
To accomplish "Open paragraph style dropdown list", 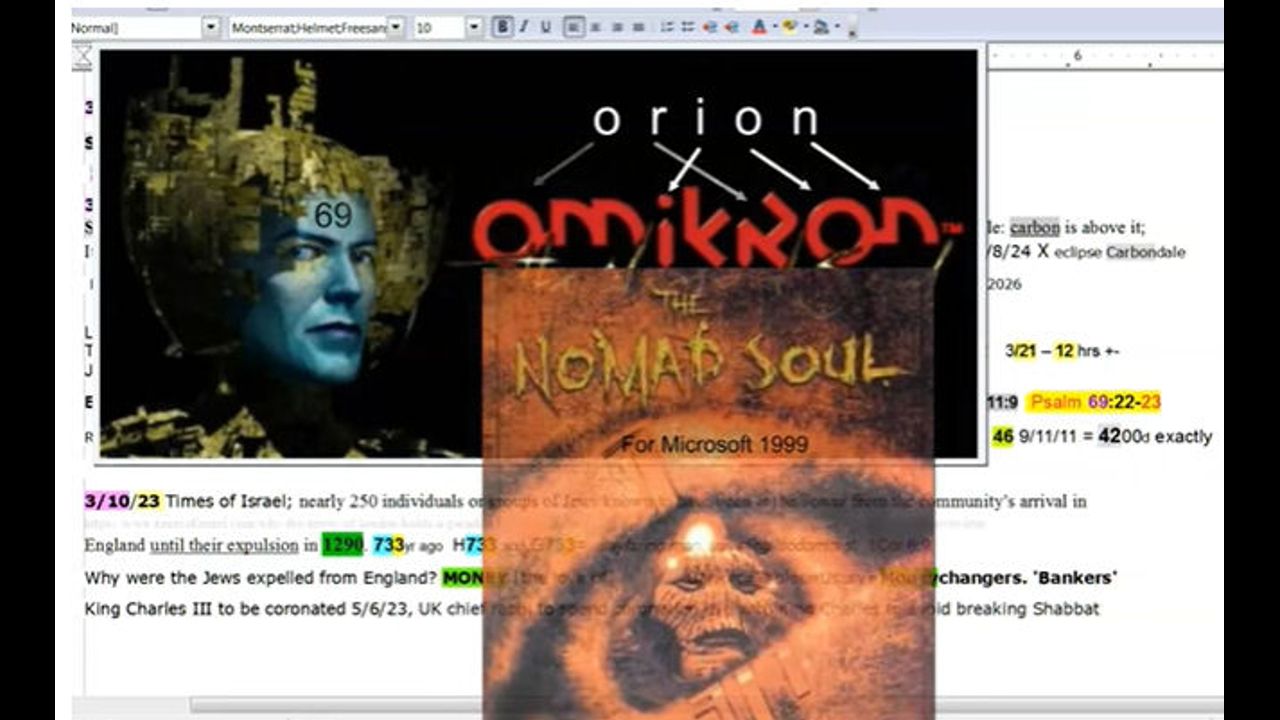I will coord(210,28).
